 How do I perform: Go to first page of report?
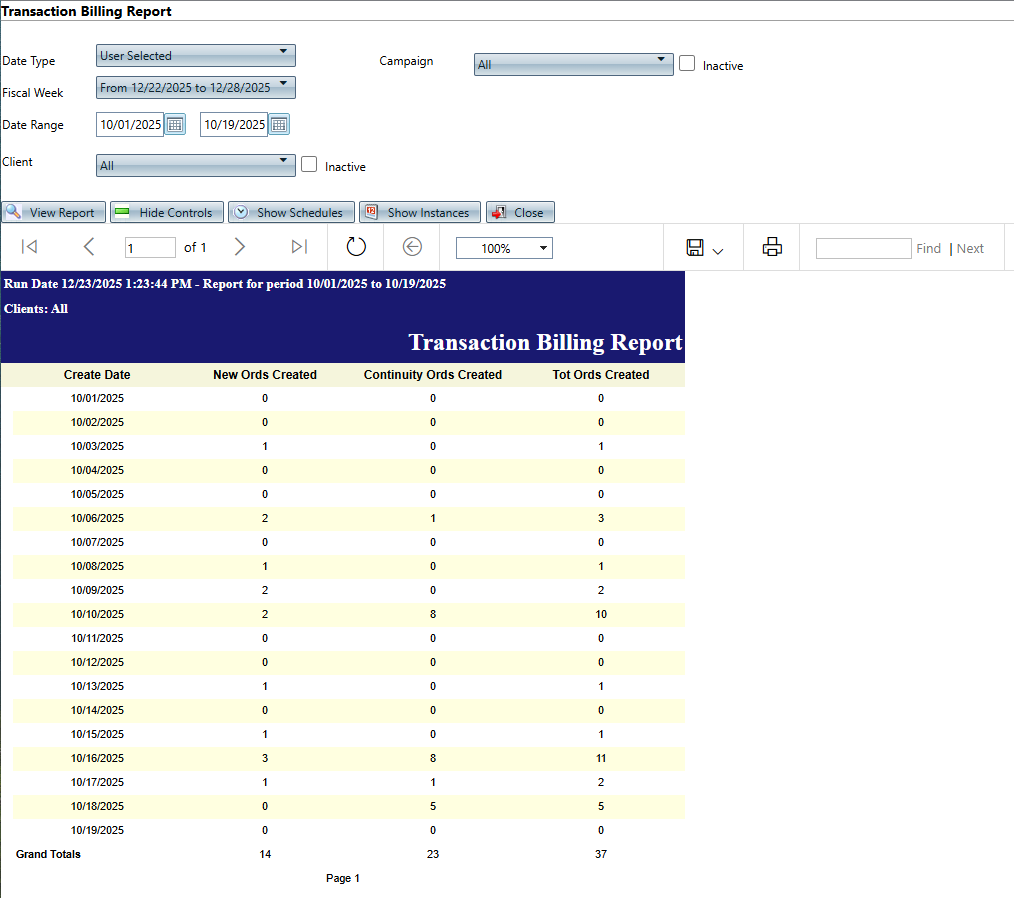[x=29, y=247]
